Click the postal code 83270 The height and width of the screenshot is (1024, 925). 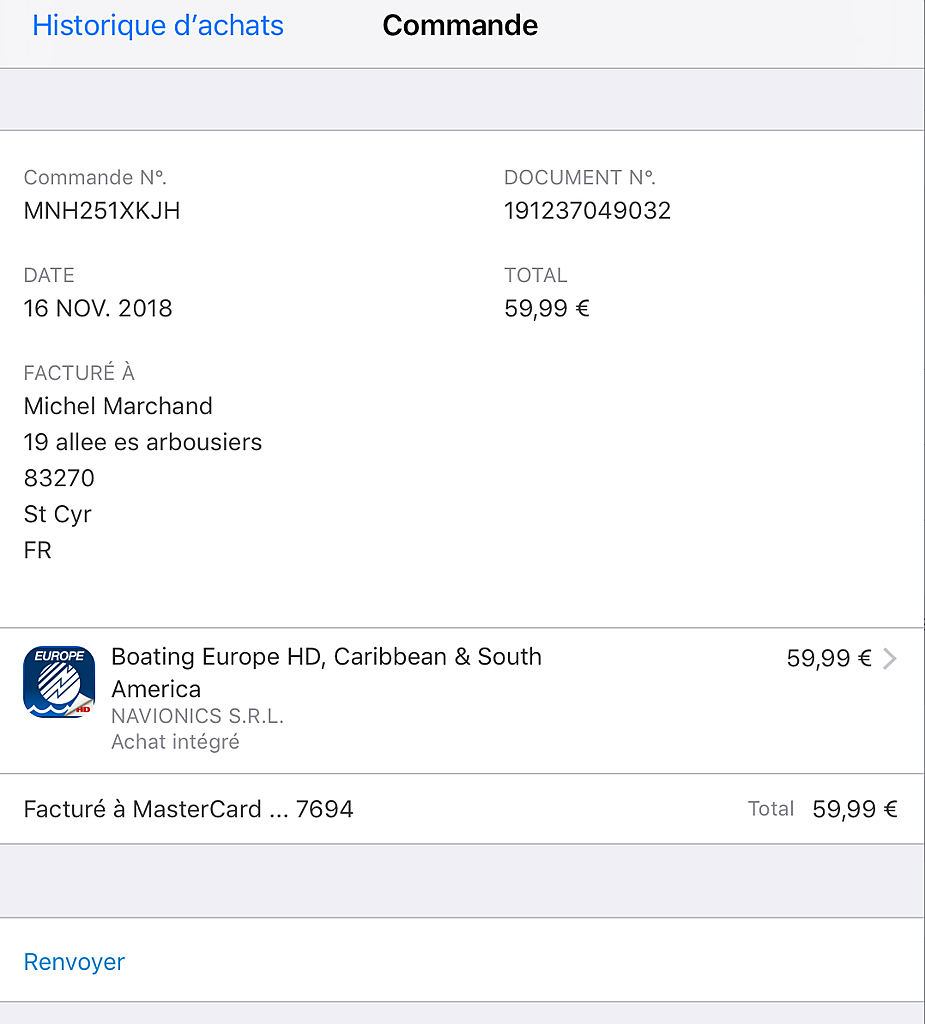click(x=59, y=478)
